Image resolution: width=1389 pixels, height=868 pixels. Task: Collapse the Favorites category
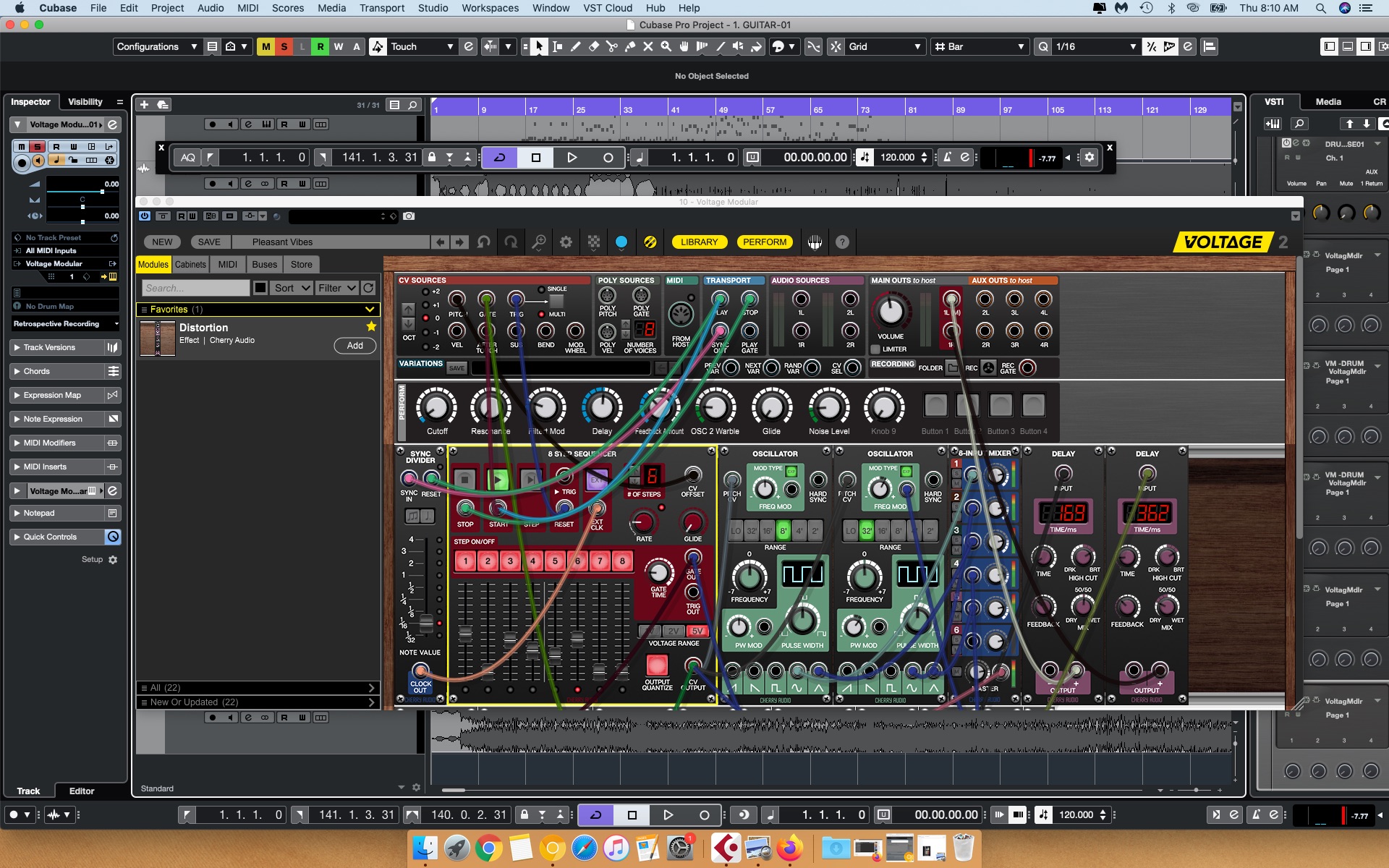click(x=370, y=310)
